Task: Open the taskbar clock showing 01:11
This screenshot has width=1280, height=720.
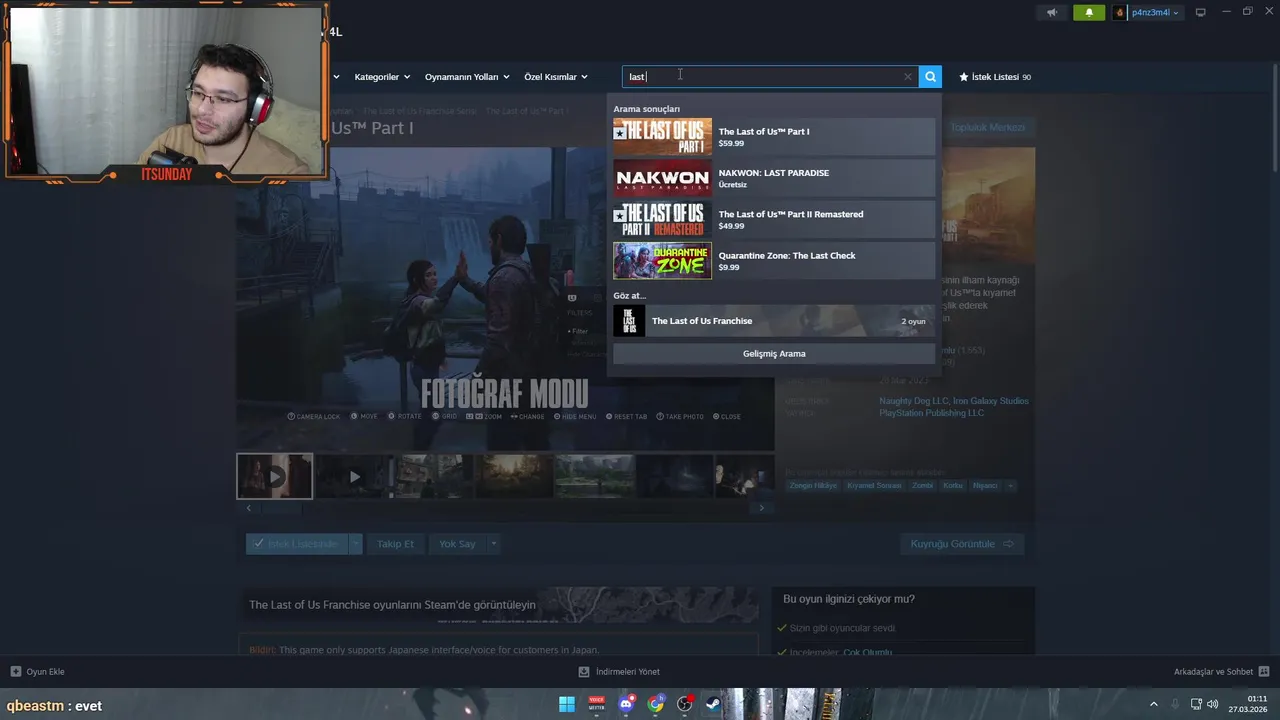Action: (x=1248, y=704)
